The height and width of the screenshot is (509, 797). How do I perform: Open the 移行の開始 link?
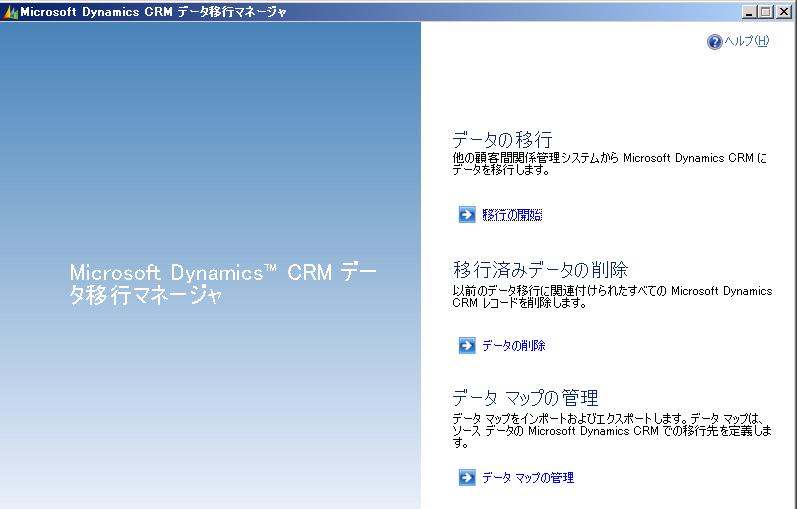[512, 215]
